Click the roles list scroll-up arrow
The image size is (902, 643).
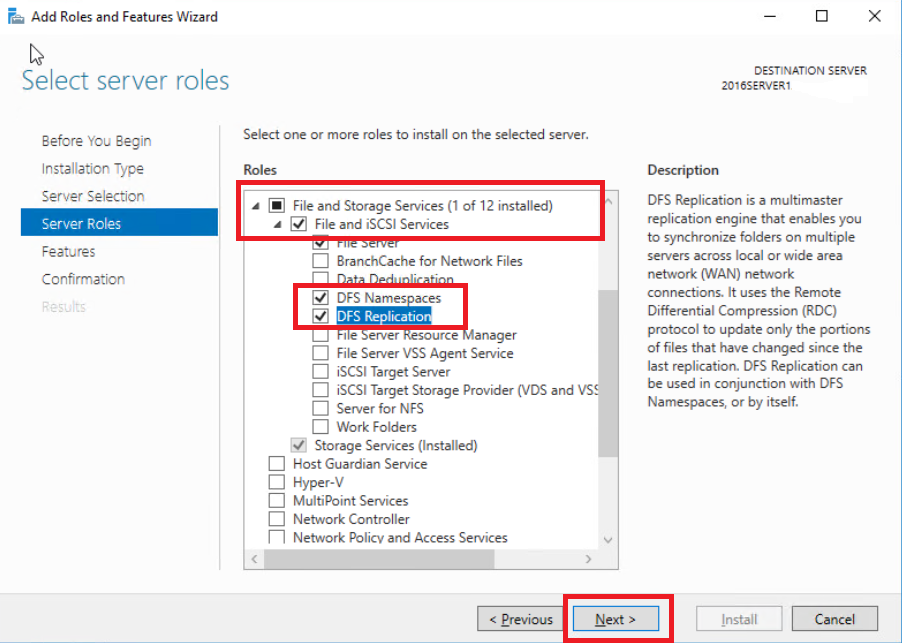click(609, 202)
